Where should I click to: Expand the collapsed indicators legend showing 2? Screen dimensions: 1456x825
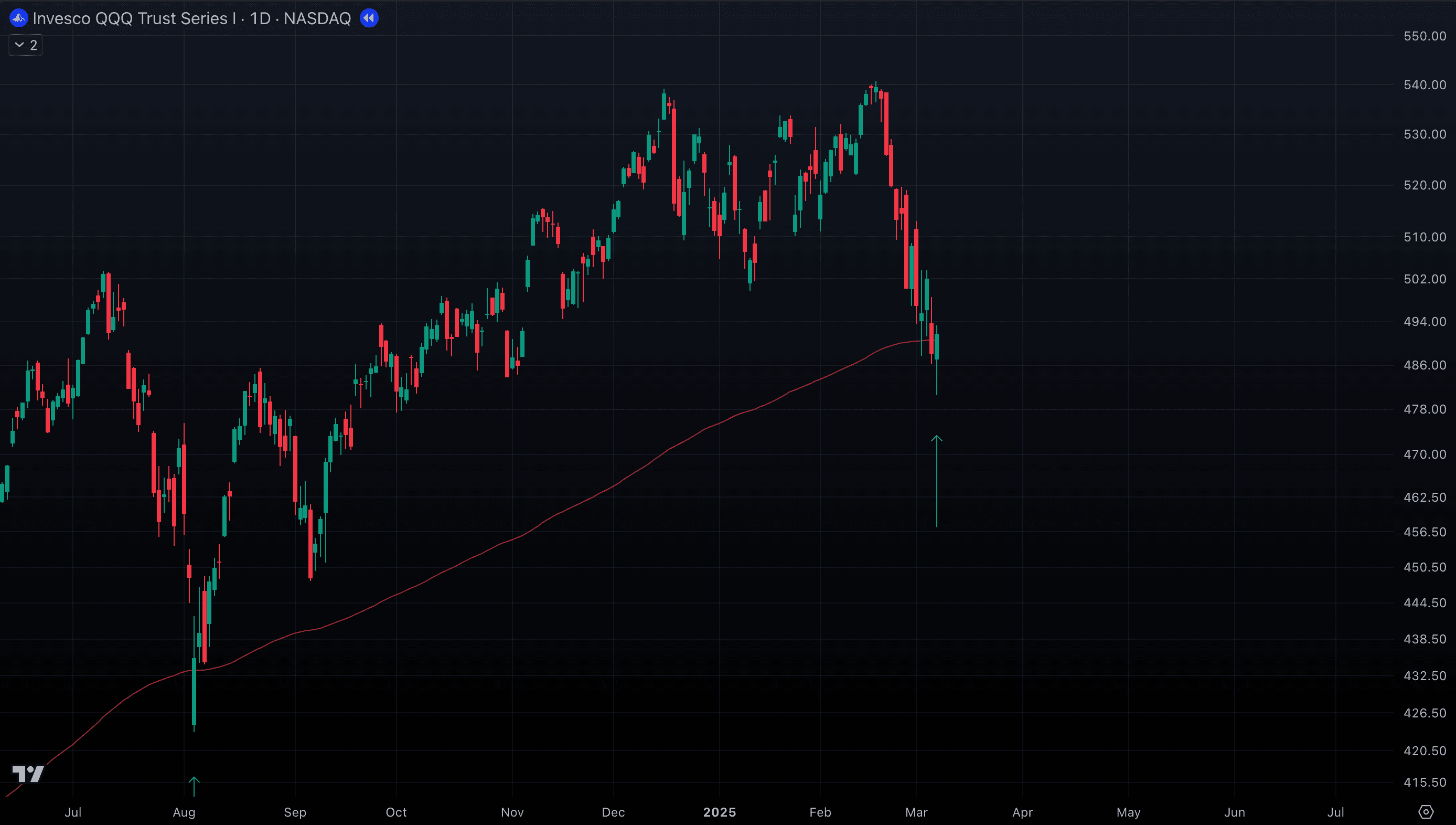pyautogui.click(x=26, y=45)
